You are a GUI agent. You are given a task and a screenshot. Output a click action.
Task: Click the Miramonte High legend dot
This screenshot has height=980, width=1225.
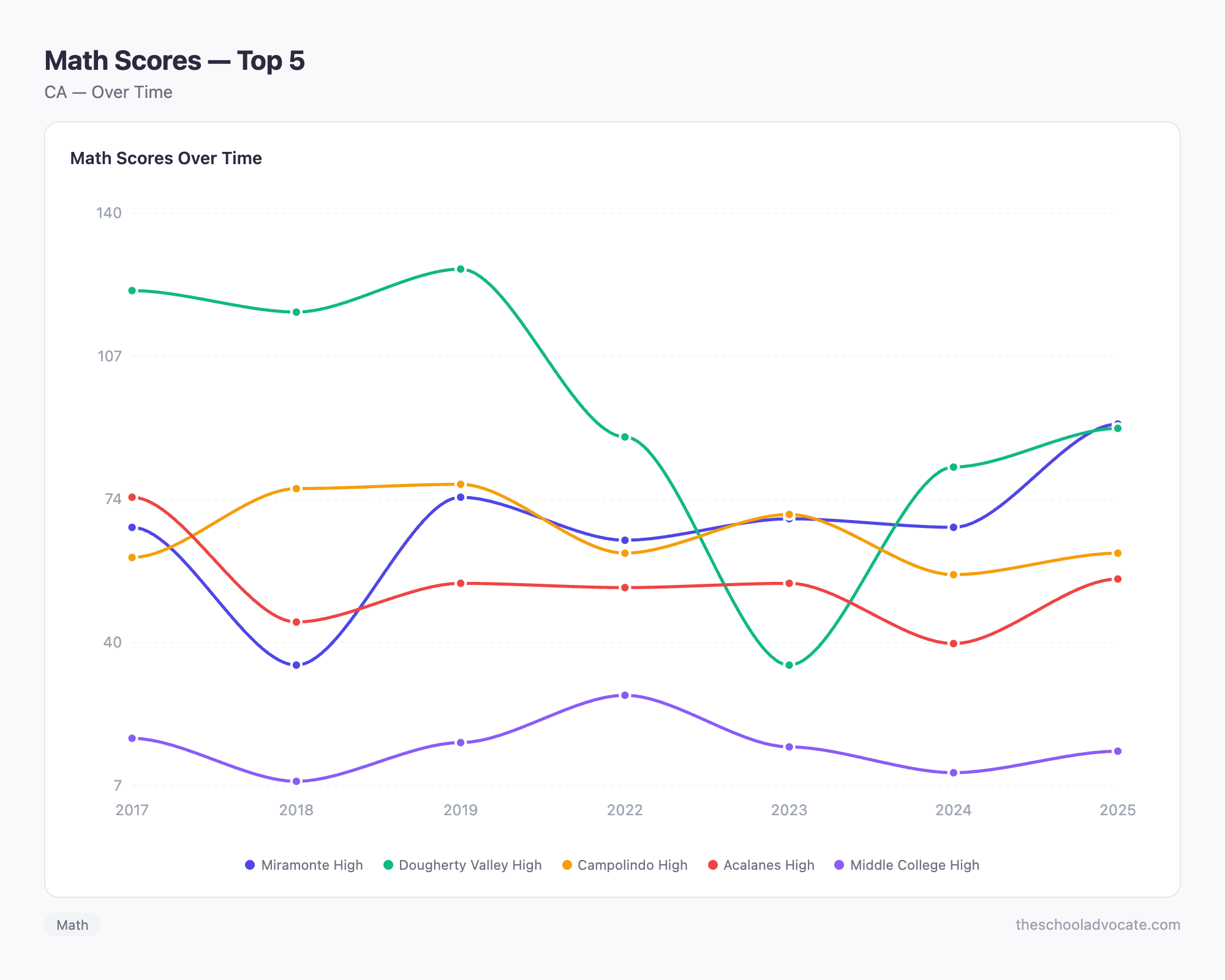point(249,865)
